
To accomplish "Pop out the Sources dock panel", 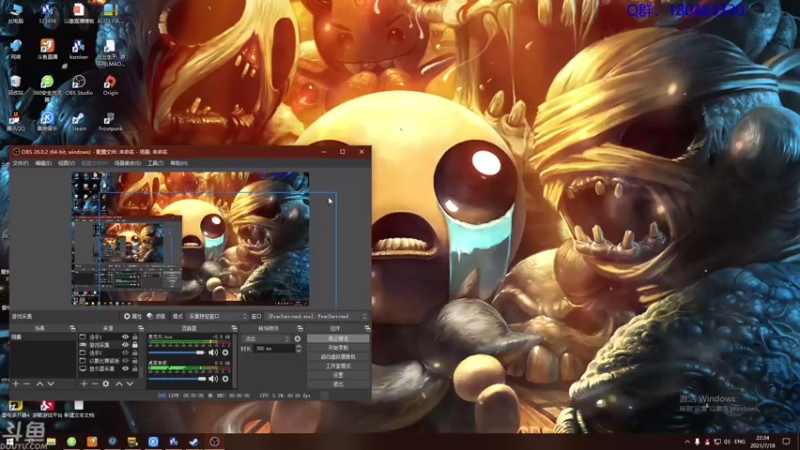I will tap(140, 329).
